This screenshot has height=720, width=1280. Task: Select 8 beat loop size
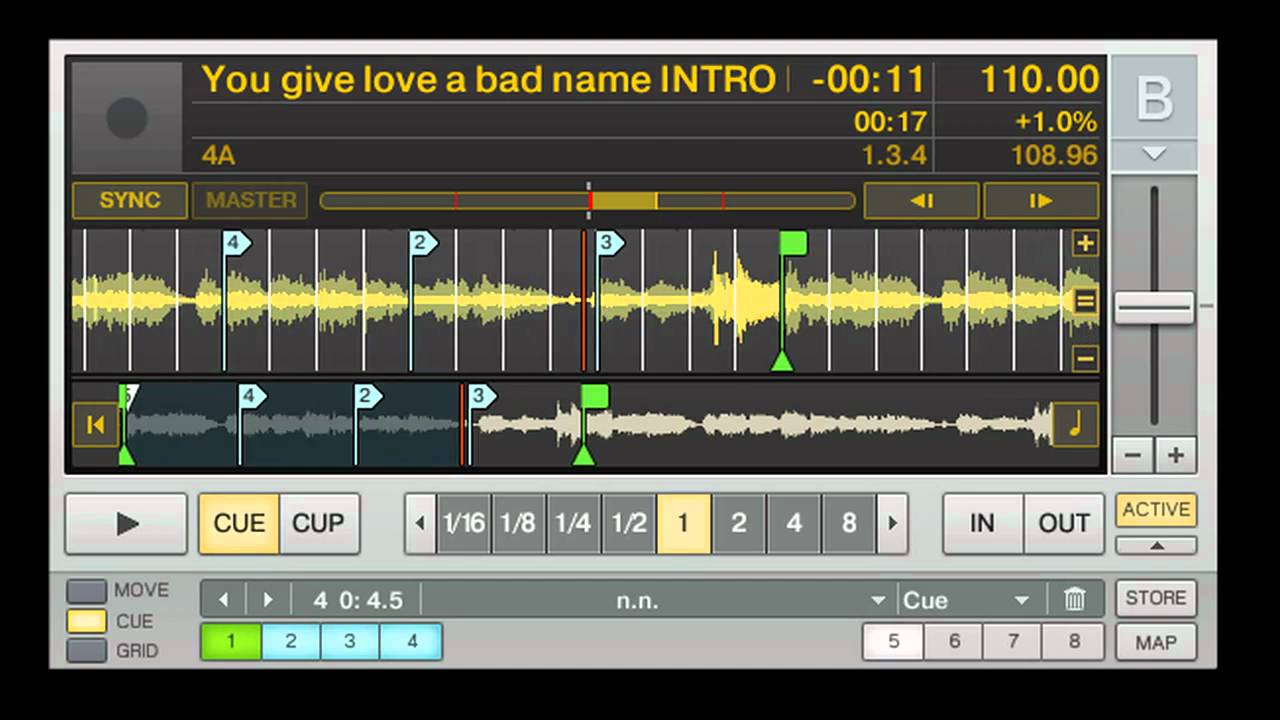(x=849, y=523)
